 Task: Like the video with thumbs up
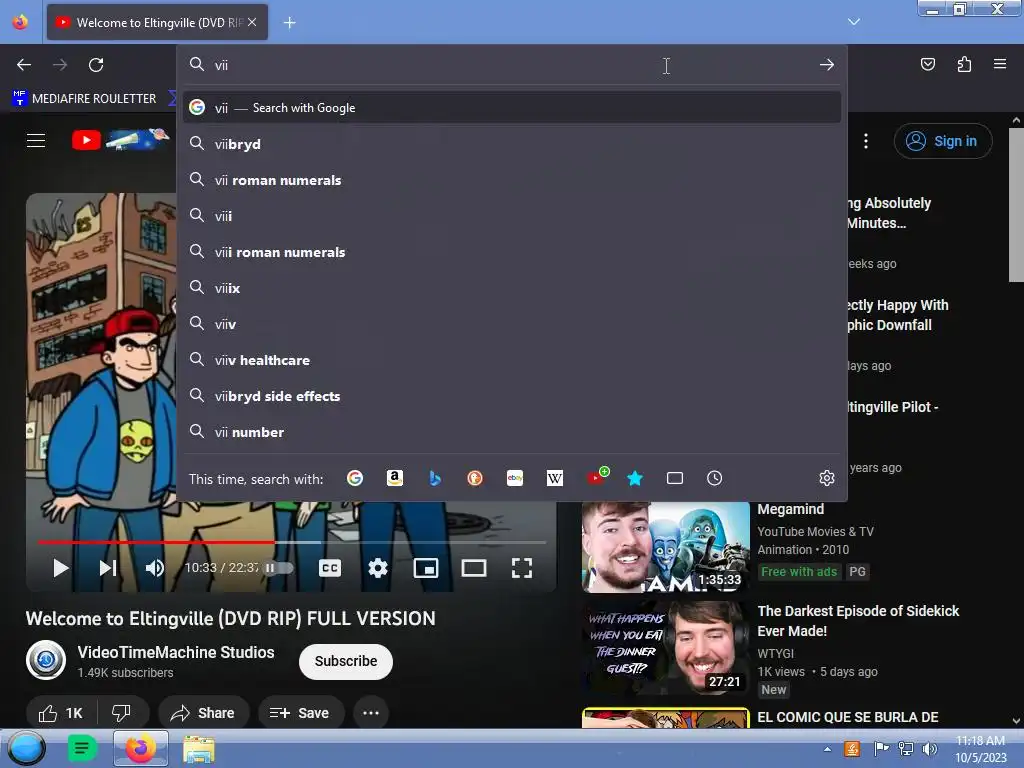(61, 713)
